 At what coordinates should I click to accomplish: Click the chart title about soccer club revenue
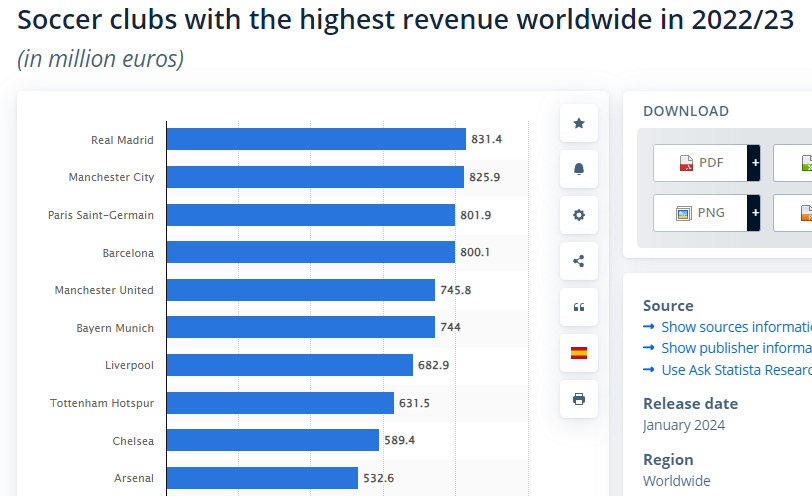pos(405,20)
